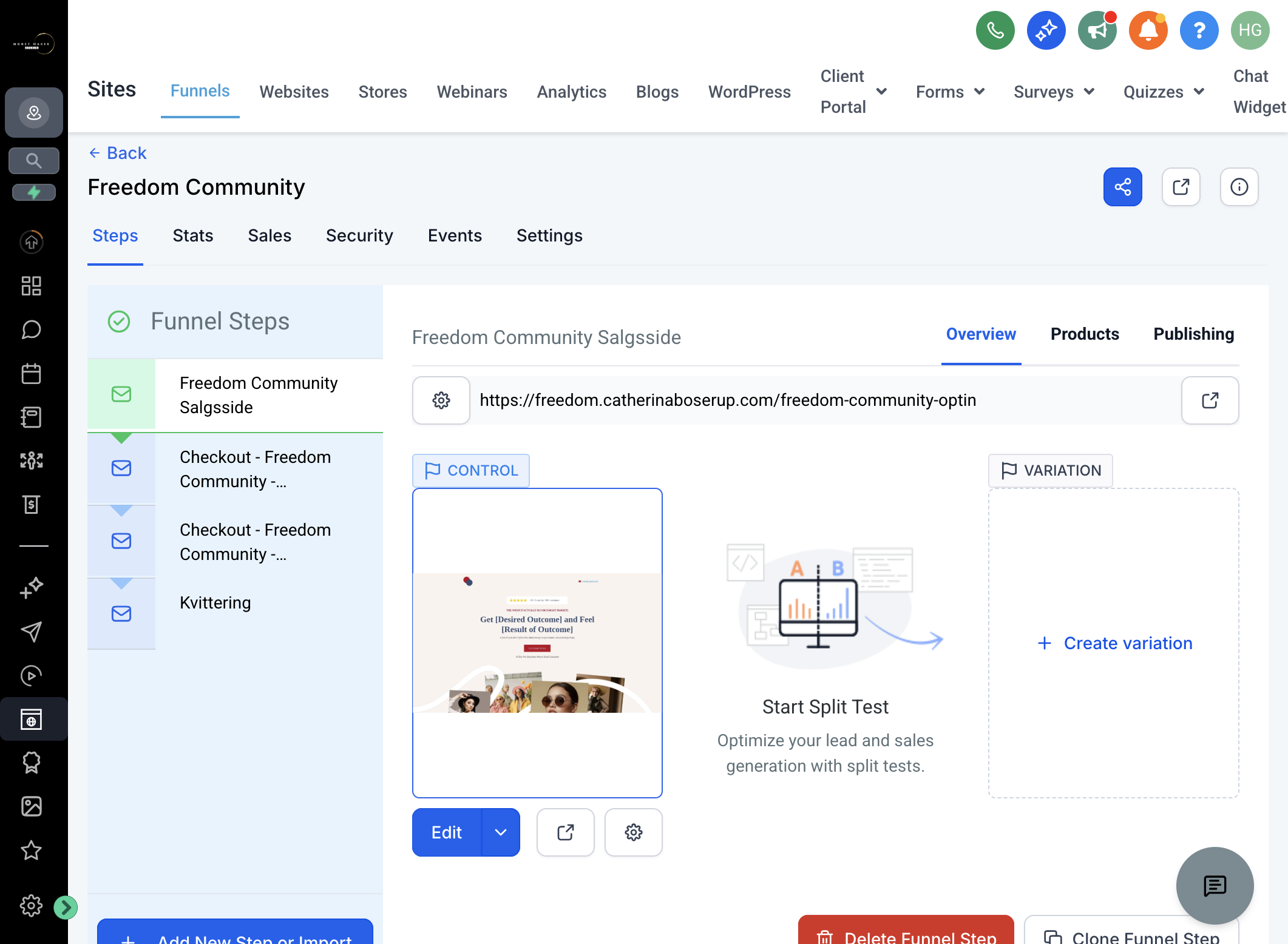Open the Events tab
This screenshot has width=1288, height=944.
(455, 235)
